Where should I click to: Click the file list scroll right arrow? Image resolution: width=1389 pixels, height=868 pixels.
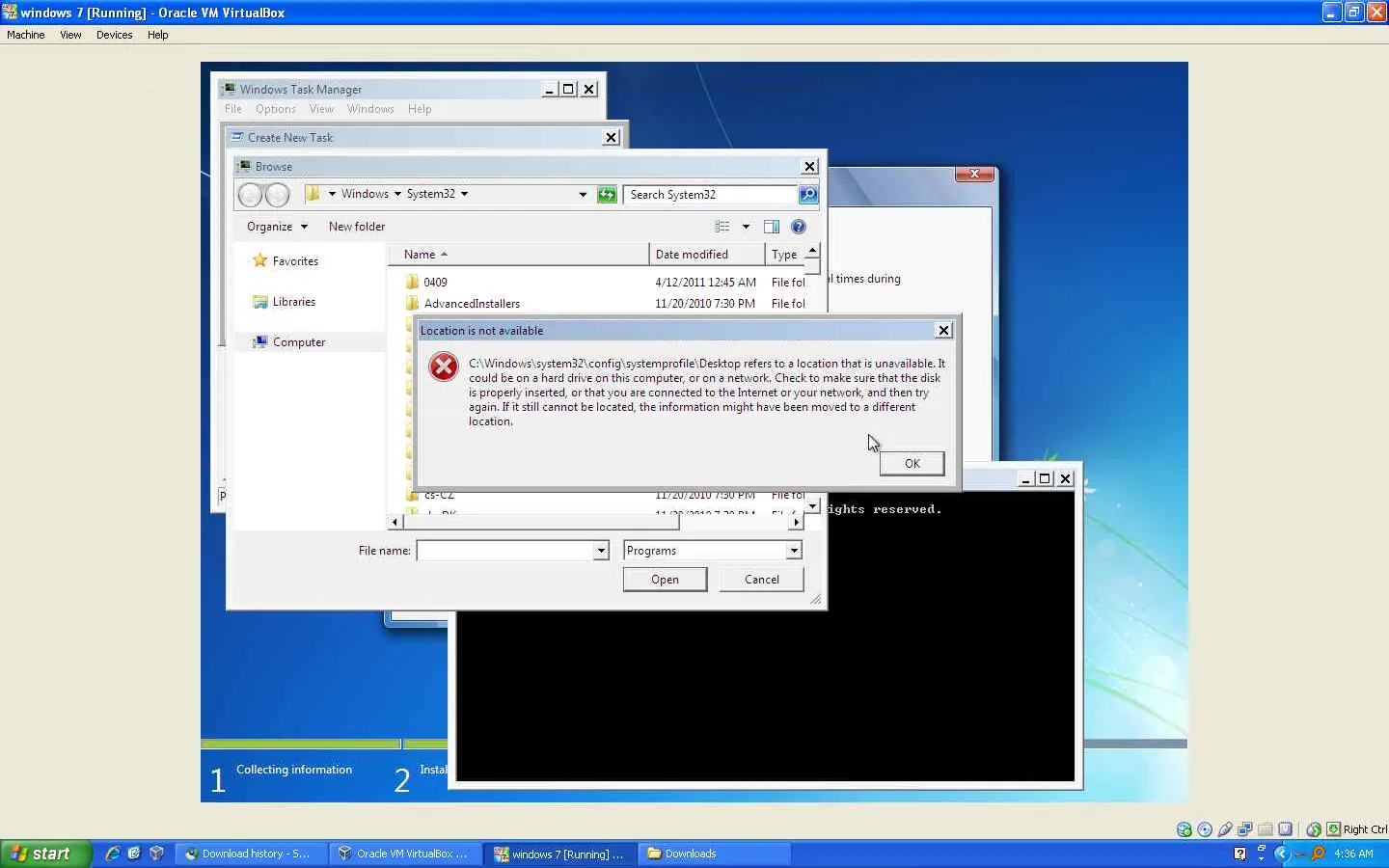click(x=796, y=522)
